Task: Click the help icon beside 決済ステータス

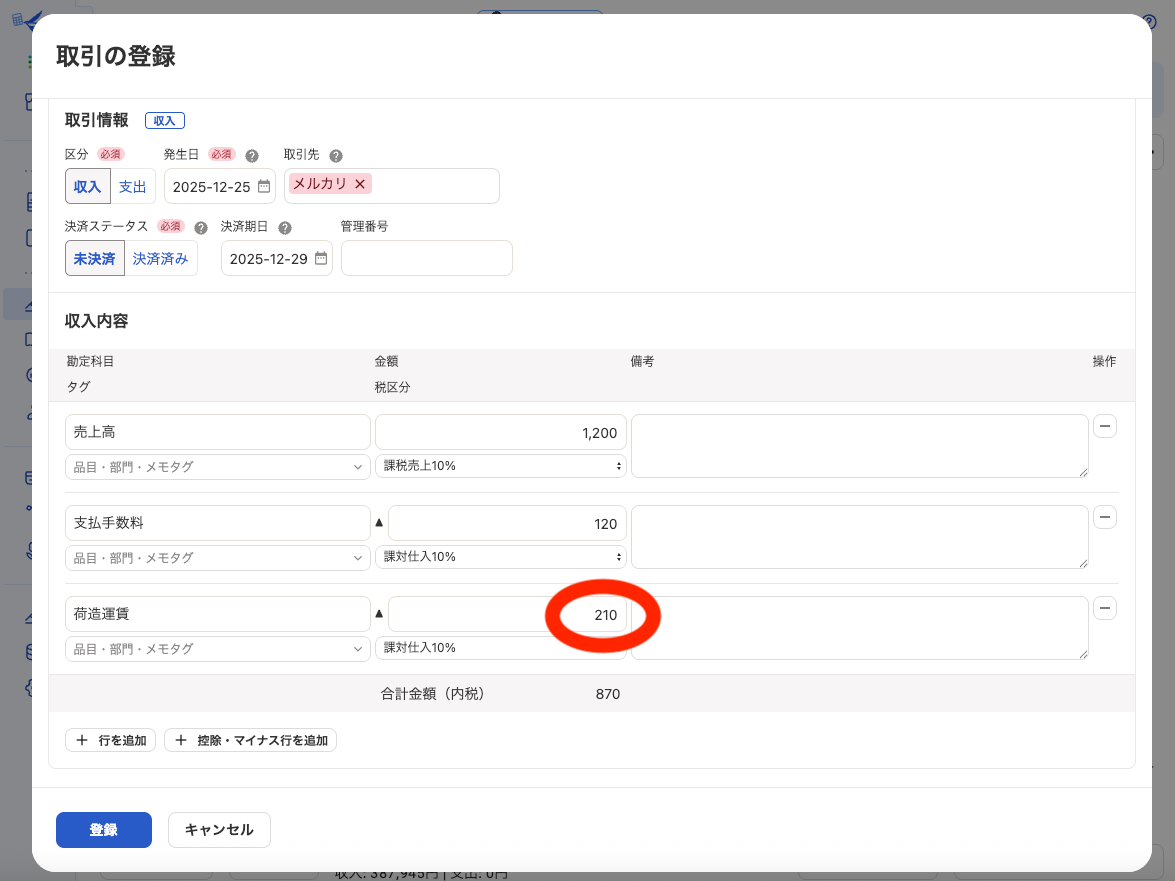Action: (x=201, y=228)
